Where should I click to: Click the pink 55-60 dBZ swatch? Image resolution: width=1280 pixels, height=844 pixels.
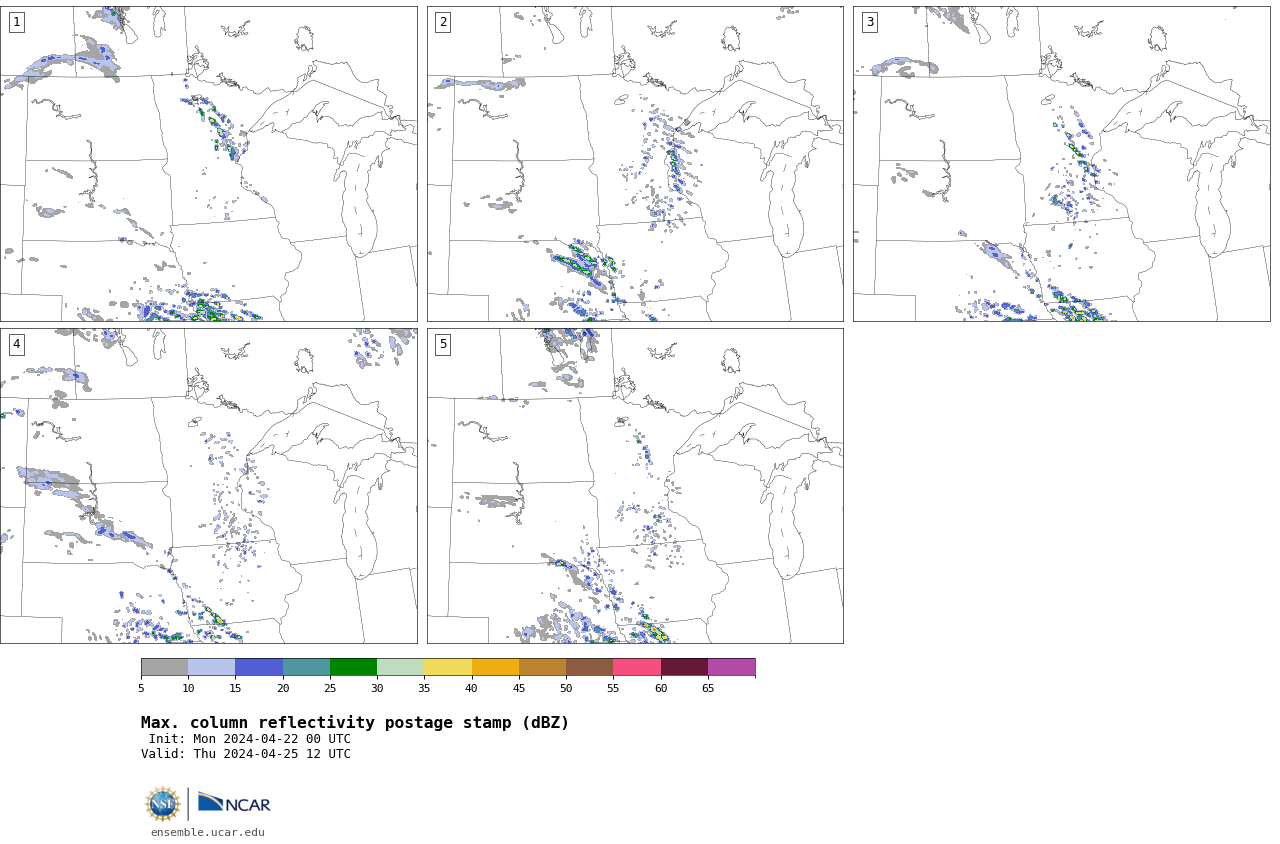pos(637,667)
